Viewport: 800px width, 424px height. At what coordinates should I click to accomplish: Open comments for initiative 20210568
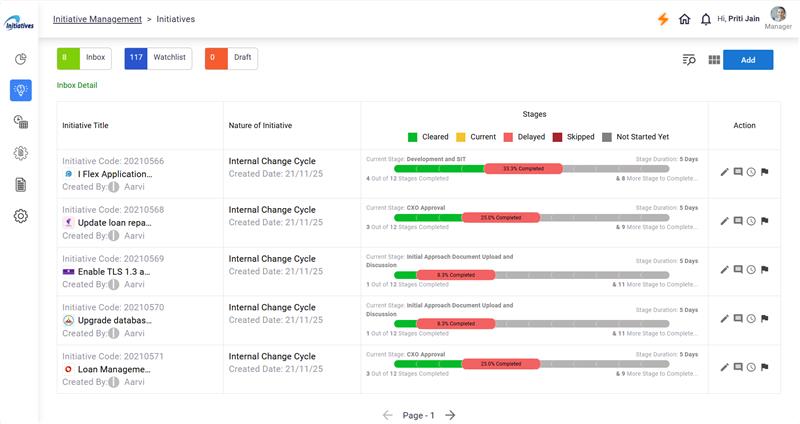click(738, 221)
